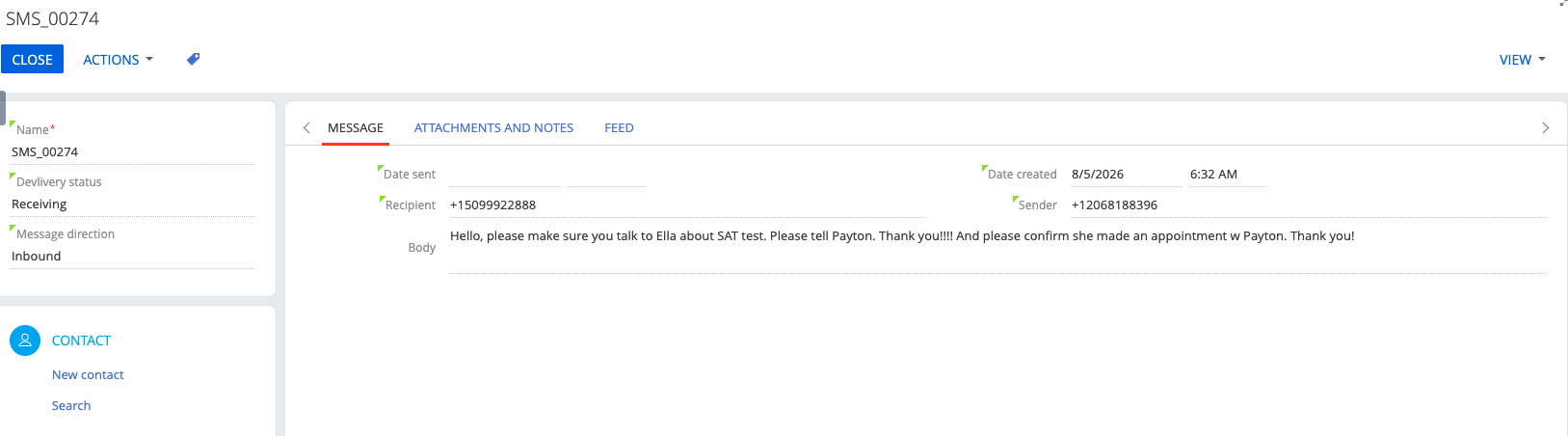The height and width of the screenshot is (436, 1568).
Task: Click the Name field containing SMS_00274
Action: tap(132, 152)
